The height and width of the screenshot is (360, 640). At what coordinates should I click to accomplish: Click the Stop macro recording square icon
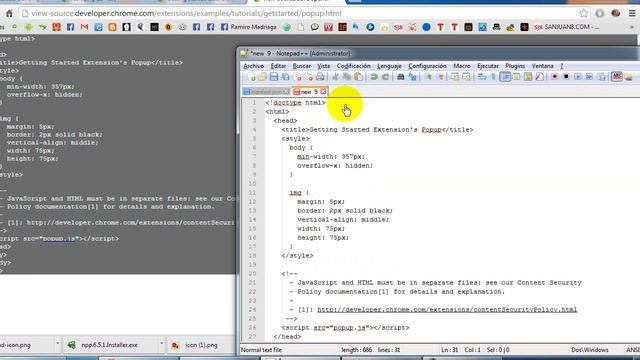(566, 77)
